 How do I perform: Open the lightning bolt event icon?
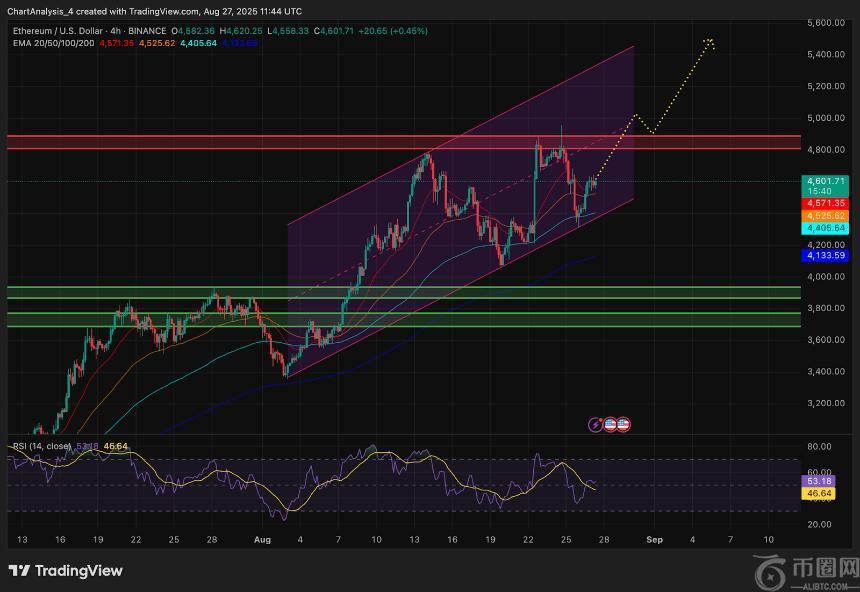tap(597, 425)
